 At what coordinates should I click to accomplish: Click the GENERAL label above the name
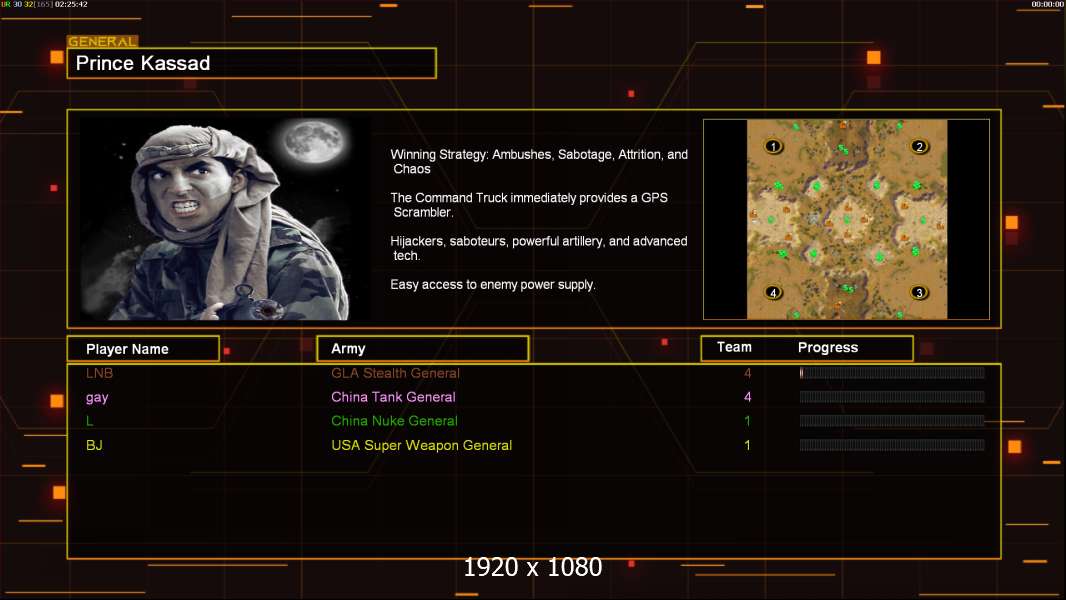tap(103, 41)
